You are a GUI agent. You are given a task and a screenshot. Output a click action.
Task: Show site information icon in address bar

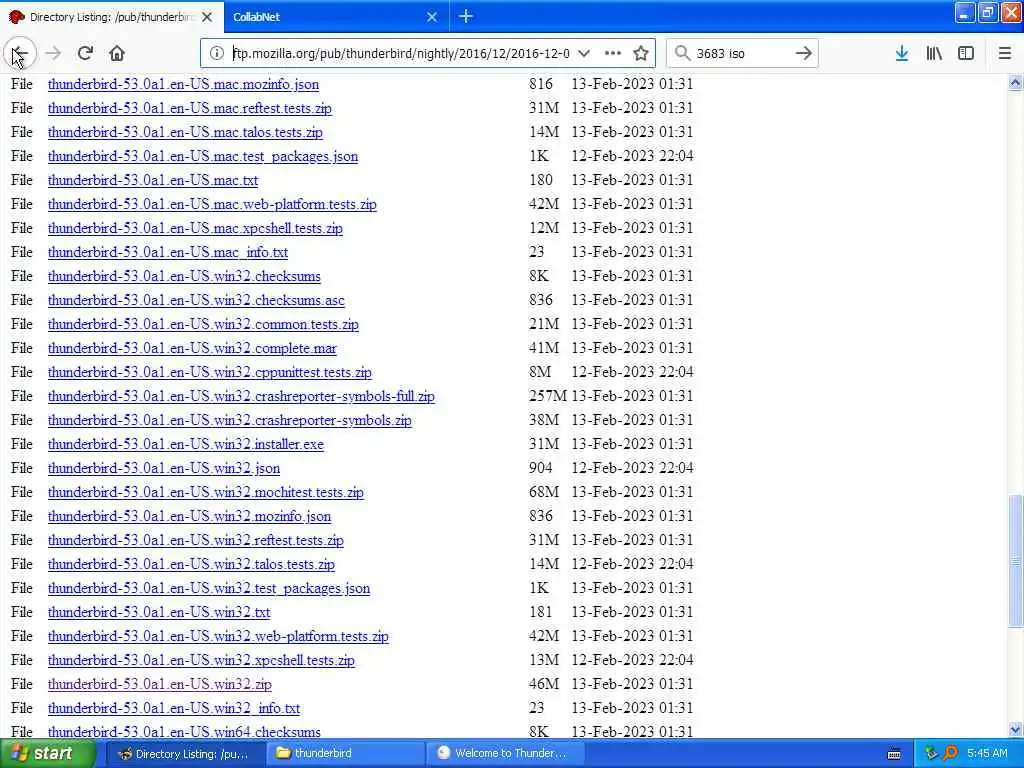[x=217, y=53]
